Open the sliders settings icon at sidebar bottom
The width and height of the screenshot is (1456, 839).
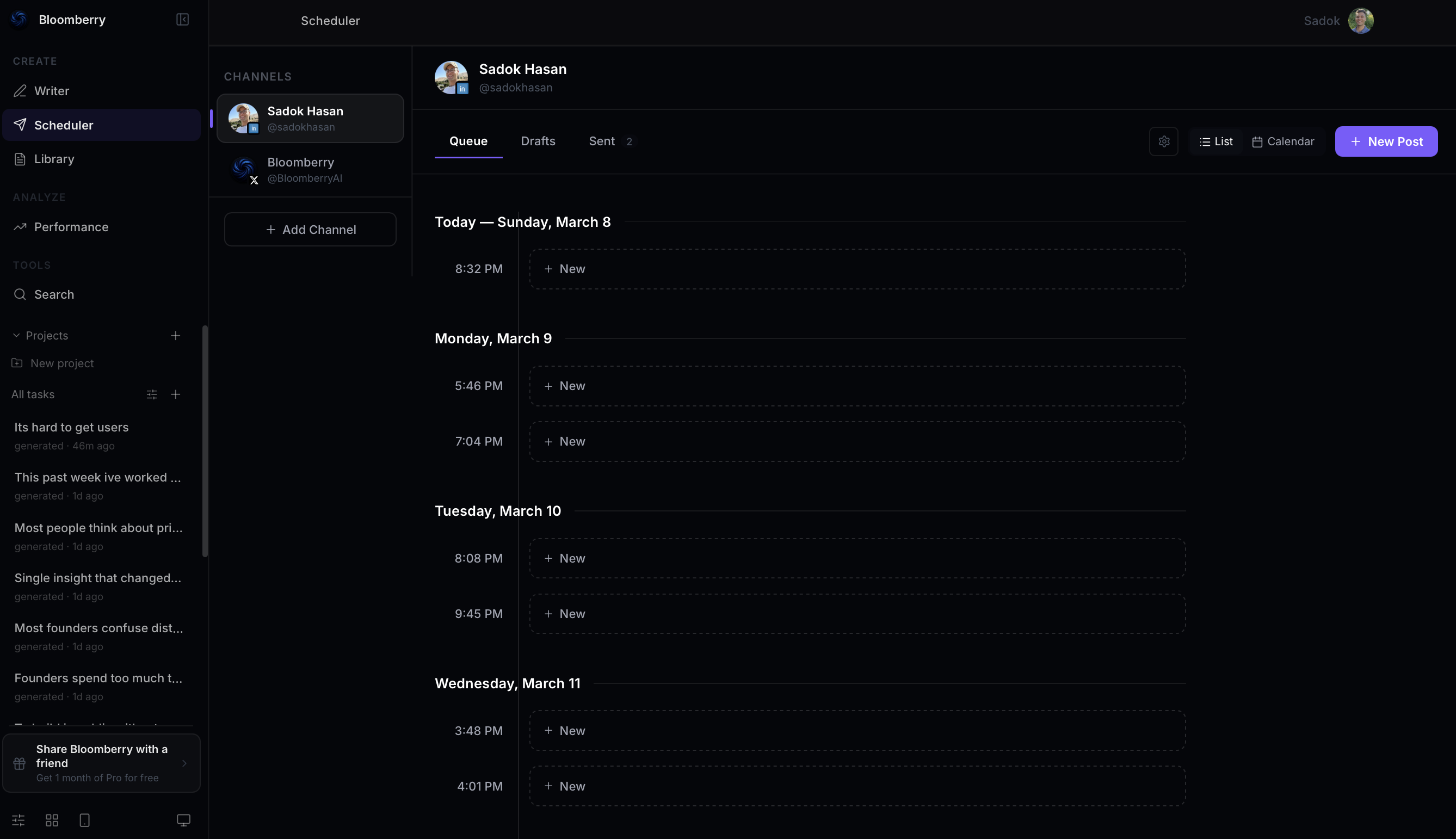[x=18, y=820]
